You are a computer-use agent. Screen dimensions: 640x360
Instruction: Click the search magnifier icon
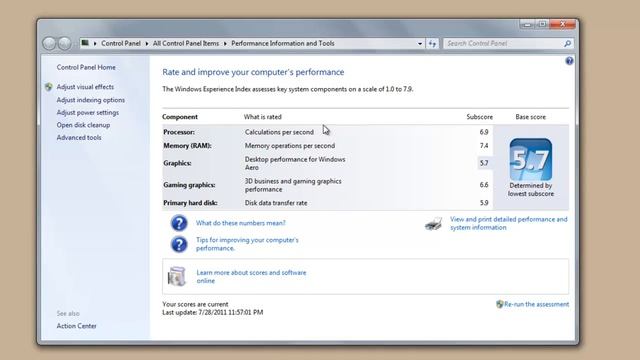click(567, 43)
